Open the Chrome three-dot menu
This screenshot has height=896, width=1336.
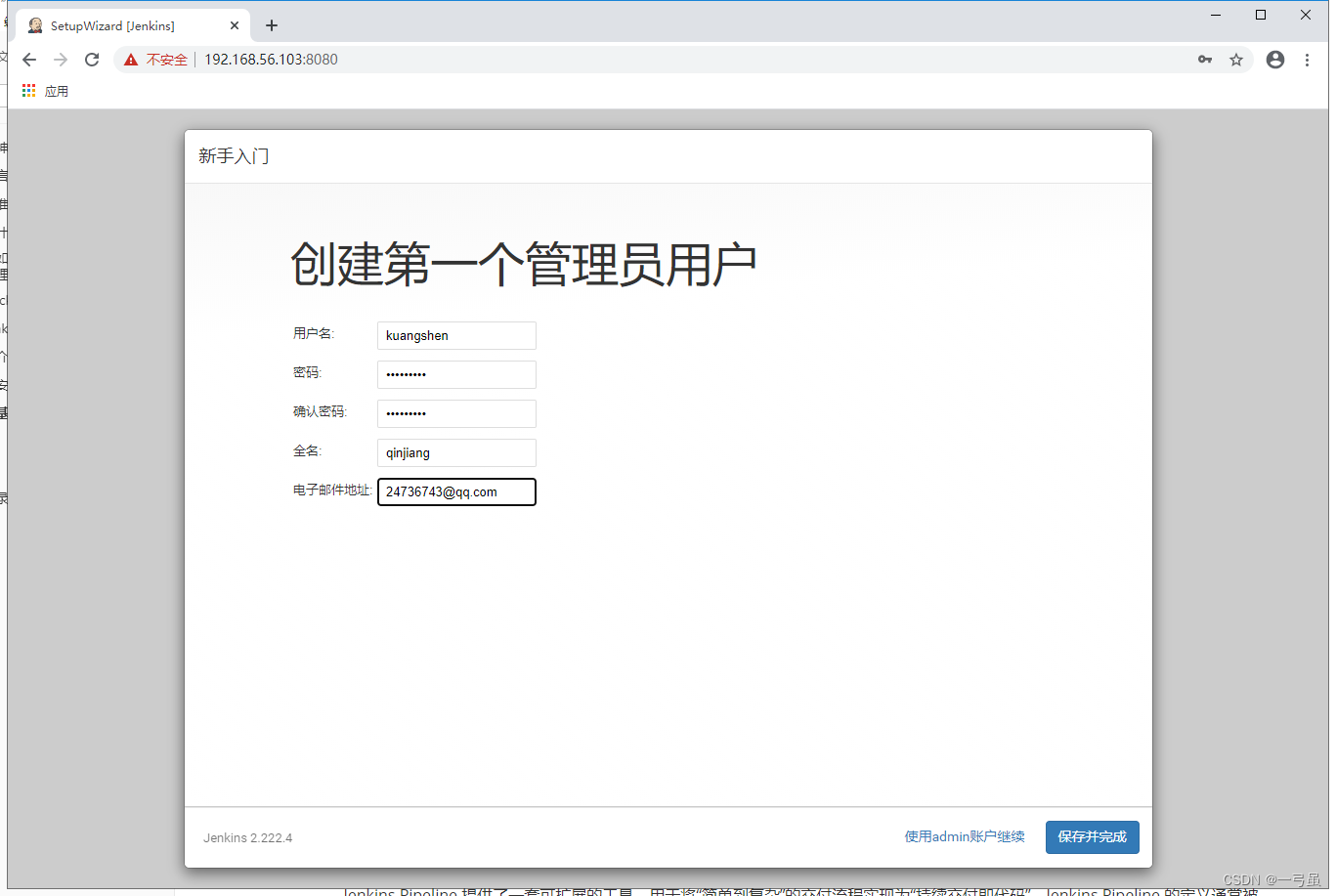coord(1307,60)
